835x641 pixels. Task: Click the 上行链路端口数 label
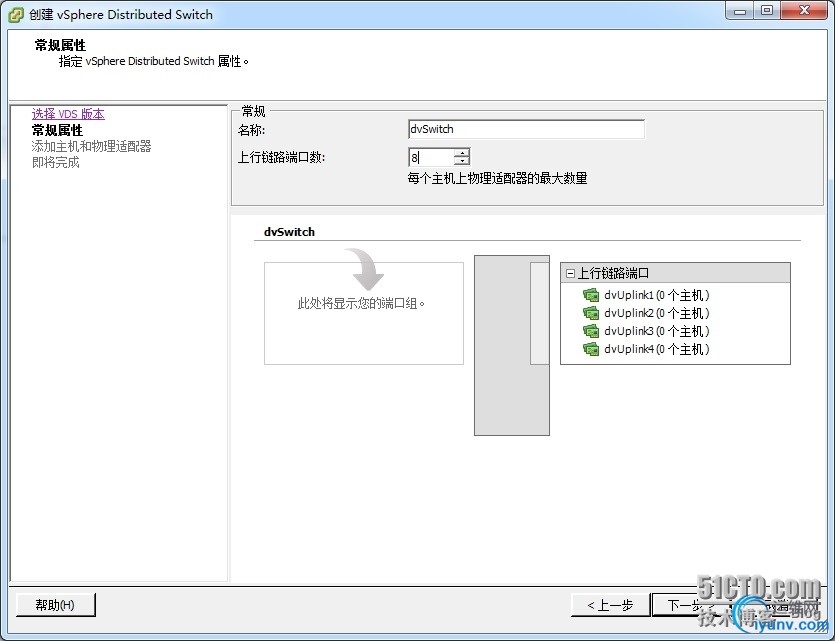(x=281, y=158)
